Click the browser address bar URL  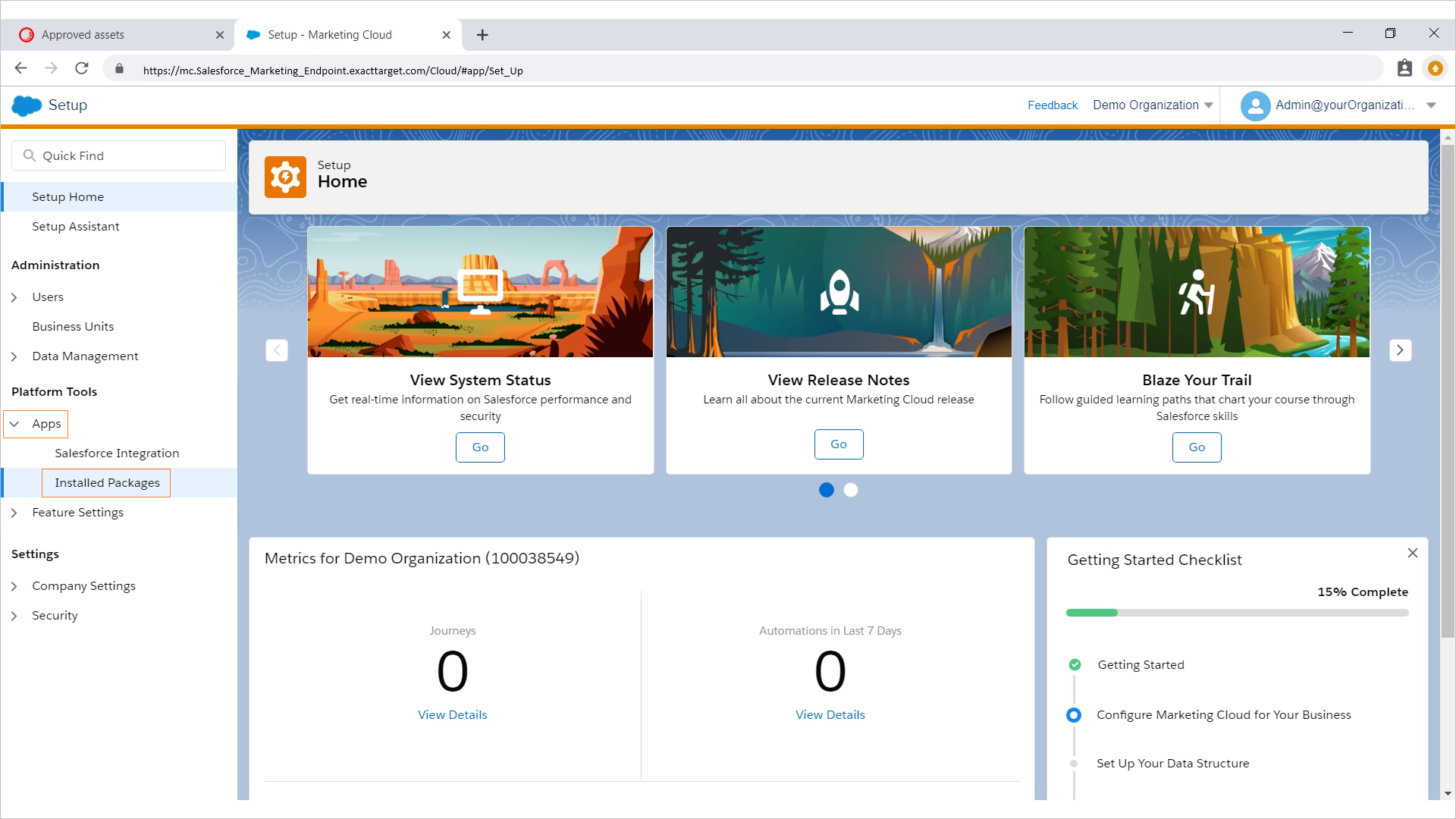[333, 71]
